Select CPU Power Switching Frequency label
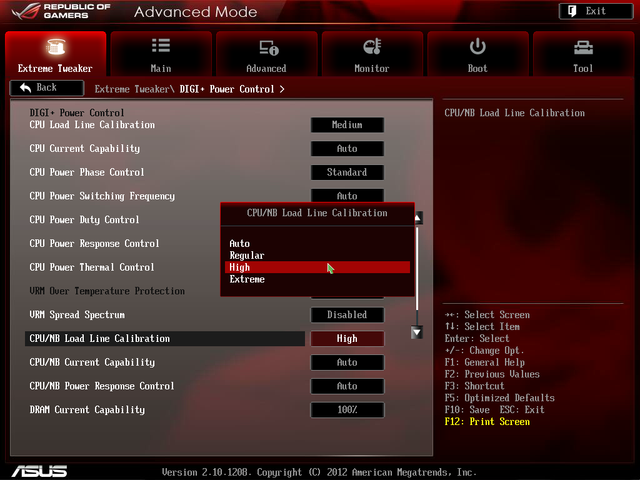Image resolution: width=640 pixels, height=480 pixels. 102,196
